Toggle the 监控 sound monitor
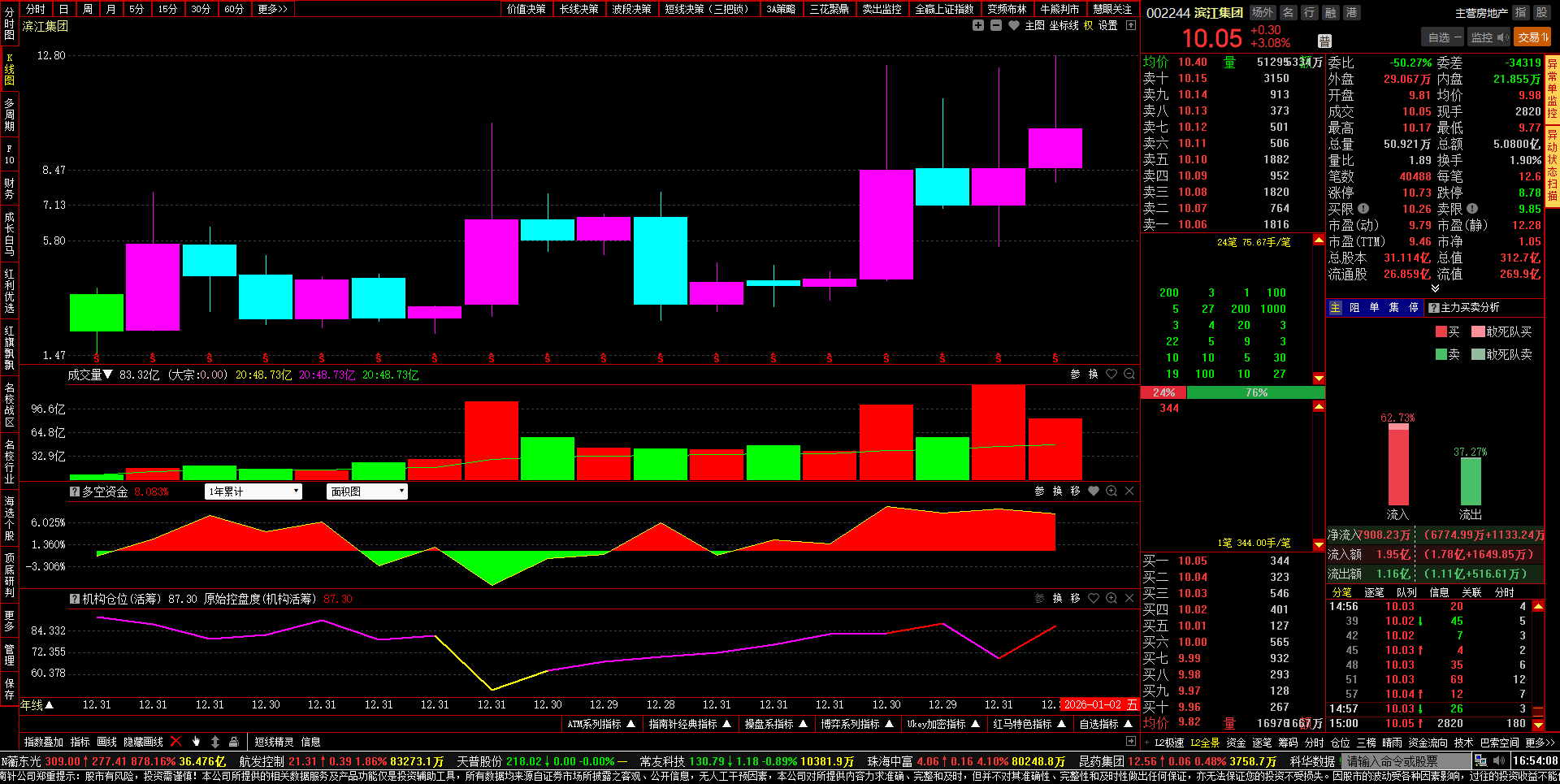Viewport: 1560px width, 784px height. [1488, 37]
